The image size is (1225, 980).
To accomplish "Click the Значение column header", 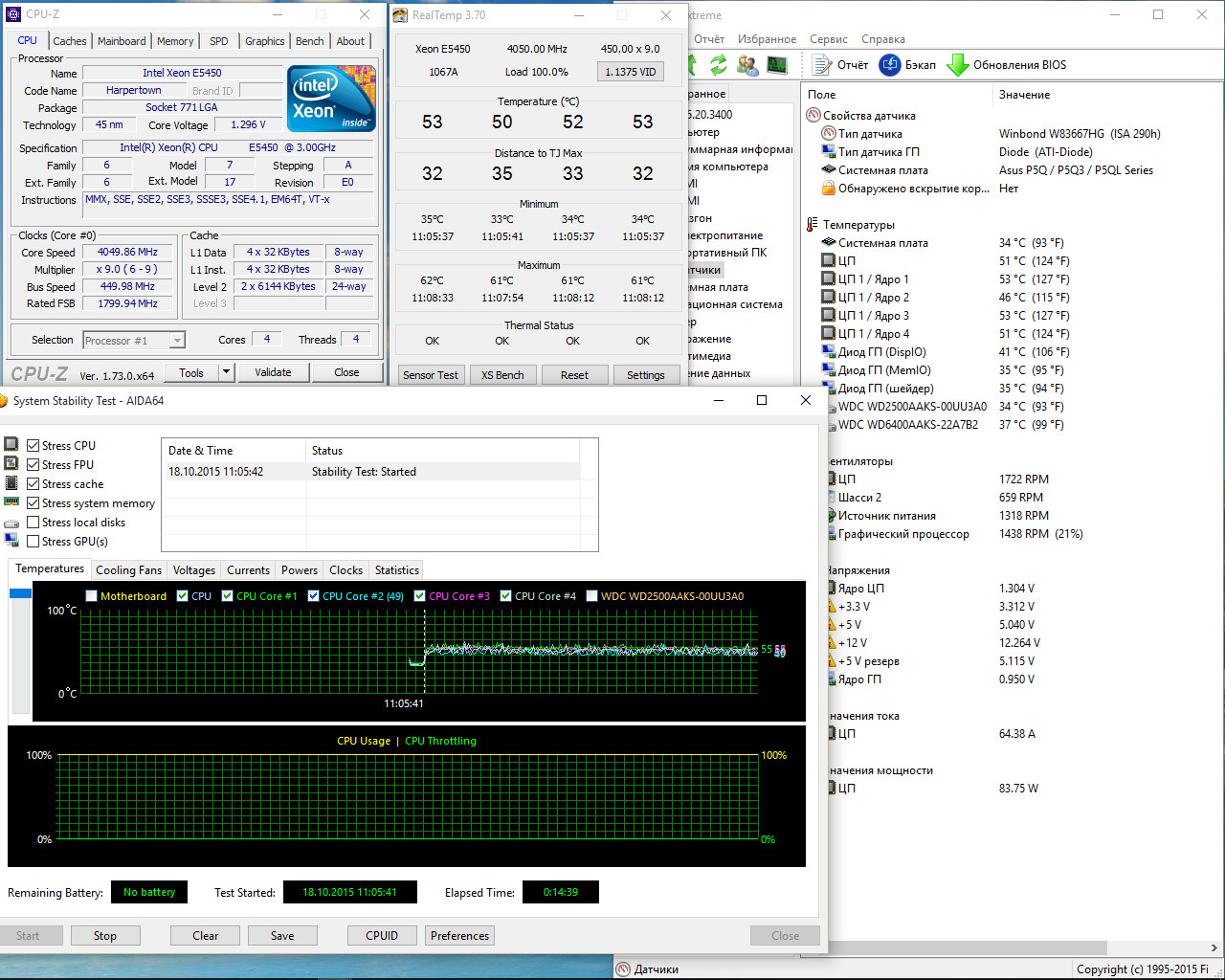I will point(1024,95).
